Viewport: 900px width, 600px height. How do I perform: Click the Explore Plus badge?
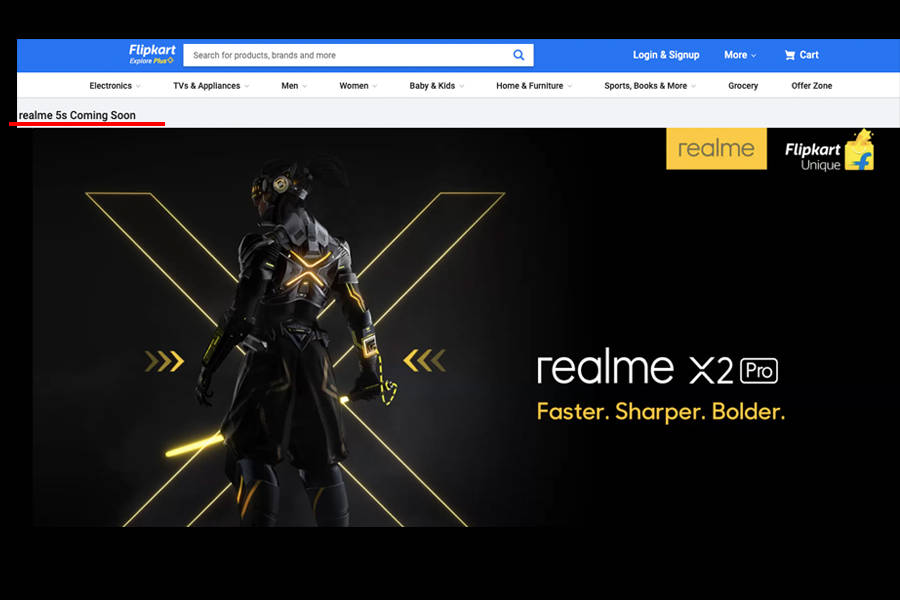(153, 61)
